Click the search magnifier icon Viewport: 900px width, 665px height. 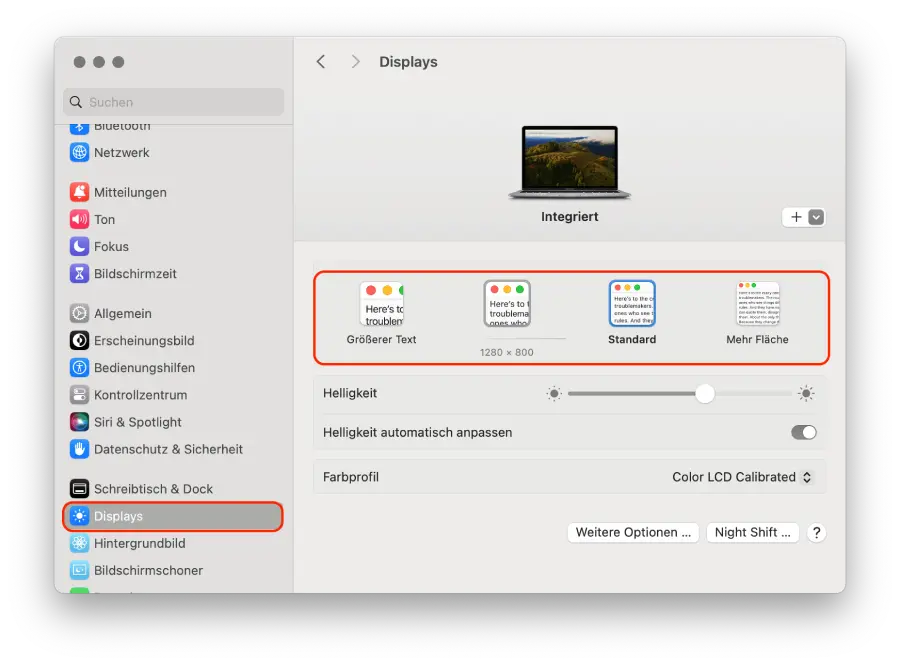tap(76, 102)
